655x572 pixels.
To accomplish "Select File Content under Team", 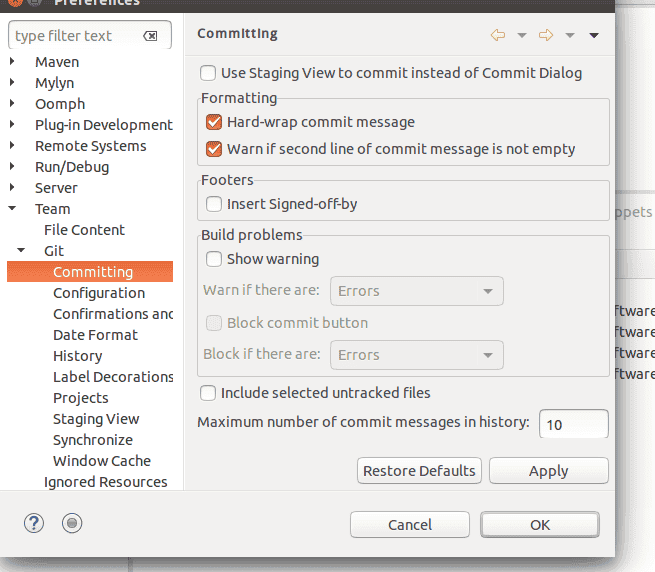I will point(84,230).
